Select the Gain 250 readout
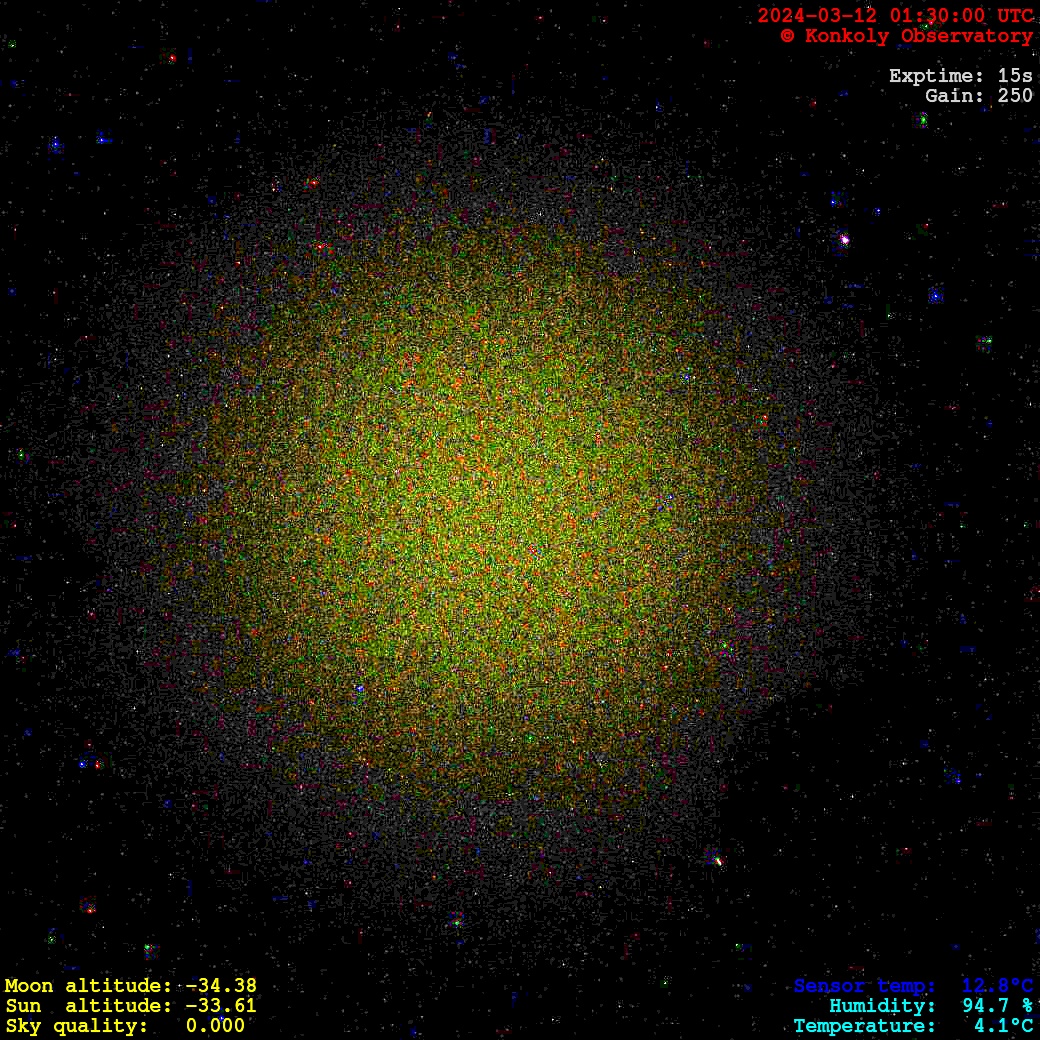Viewport: 1040px width, 1040px height. [978, 96]
